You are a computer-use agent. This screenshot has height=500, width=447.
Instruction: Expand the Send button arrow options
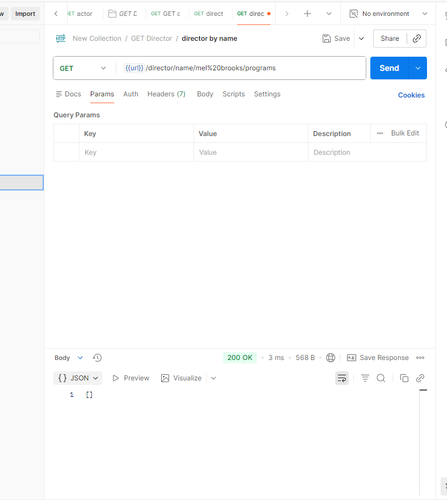(x=418, y=68)
